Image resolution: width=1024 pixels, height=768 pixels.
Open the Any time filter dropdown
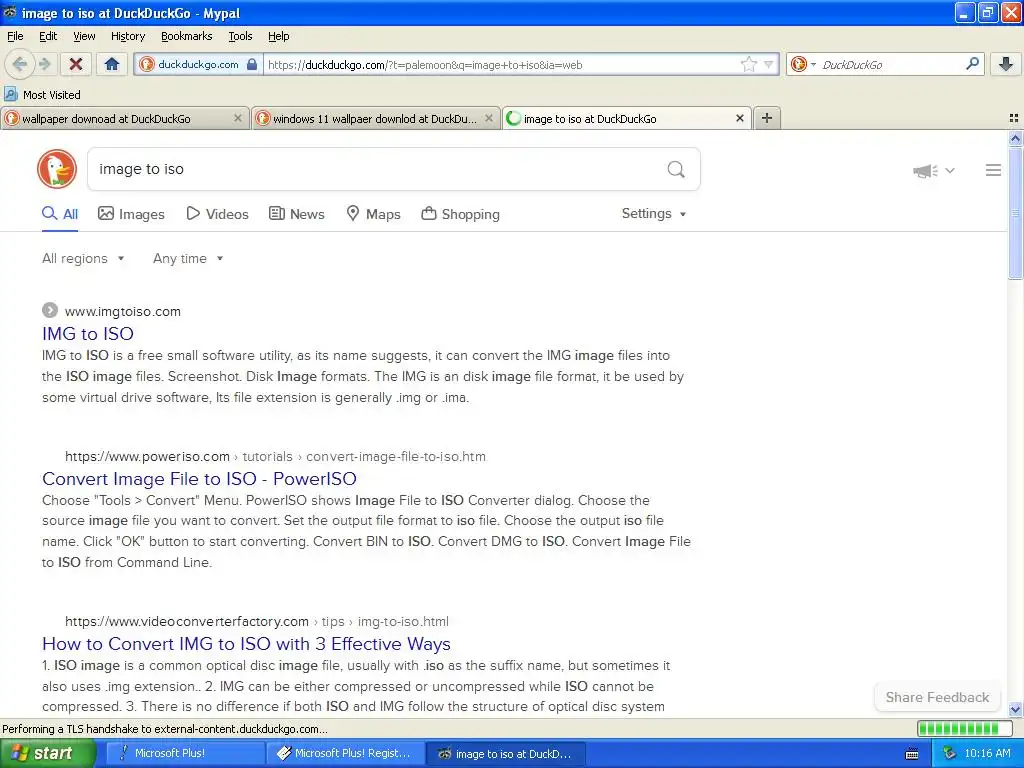click(188, 259)
